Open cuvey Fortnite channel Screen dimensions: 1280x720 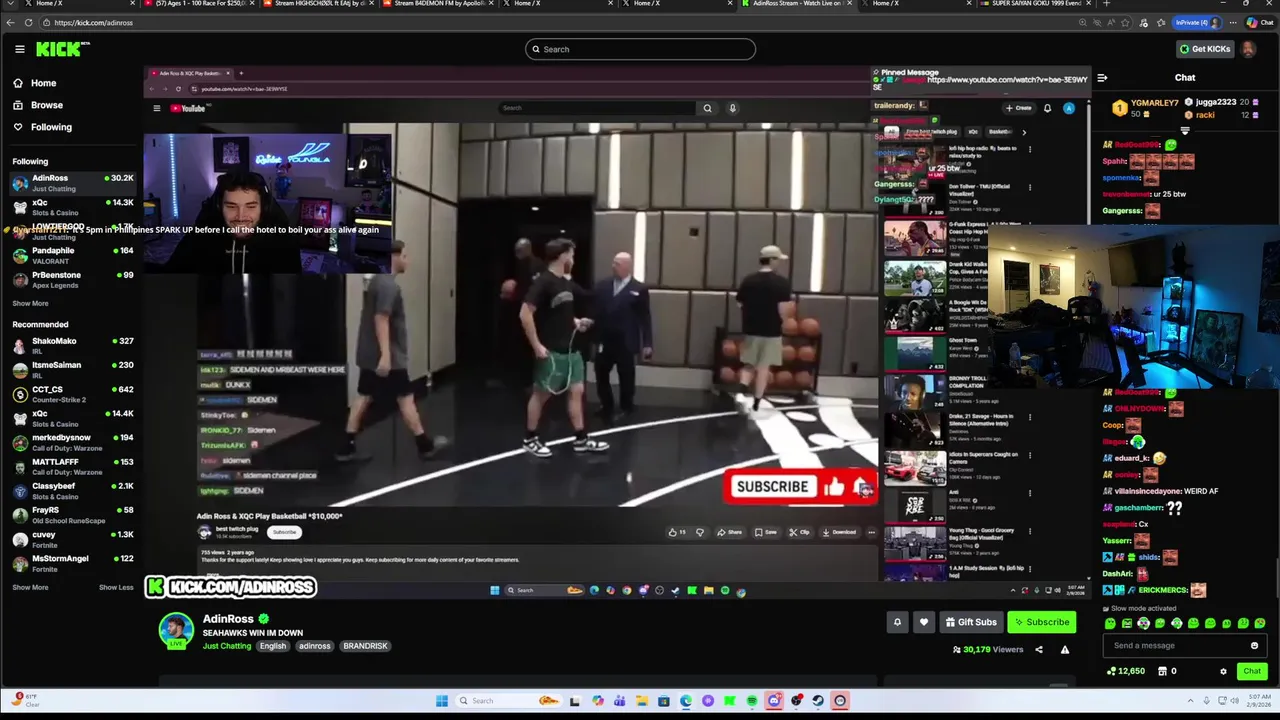tap(72, 539)
